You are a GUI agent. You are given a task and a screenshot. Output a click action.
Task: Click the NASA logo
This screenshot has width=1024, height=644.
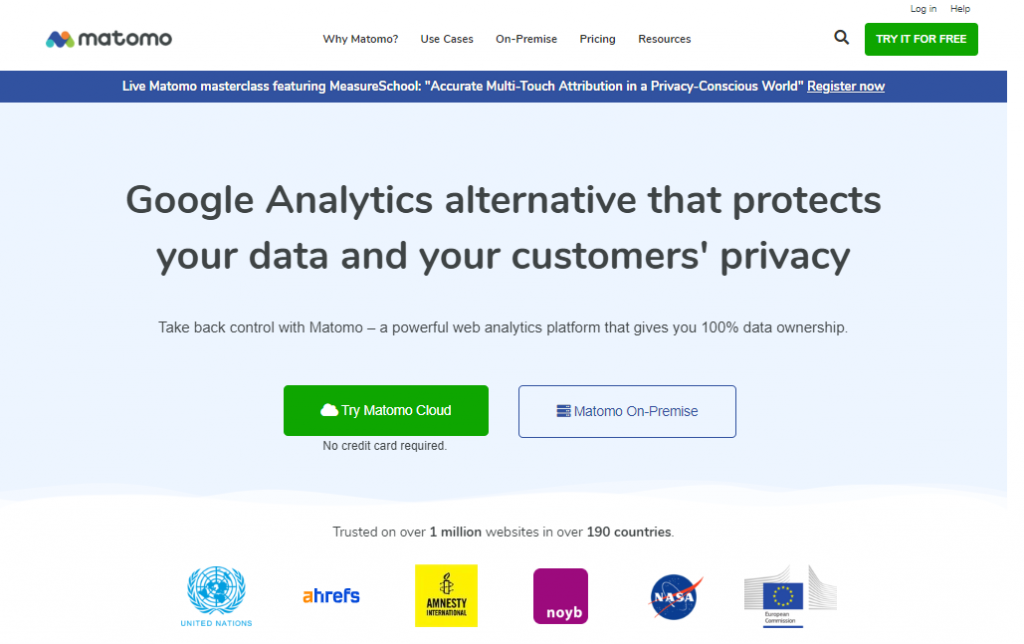(x=675, y=596)
